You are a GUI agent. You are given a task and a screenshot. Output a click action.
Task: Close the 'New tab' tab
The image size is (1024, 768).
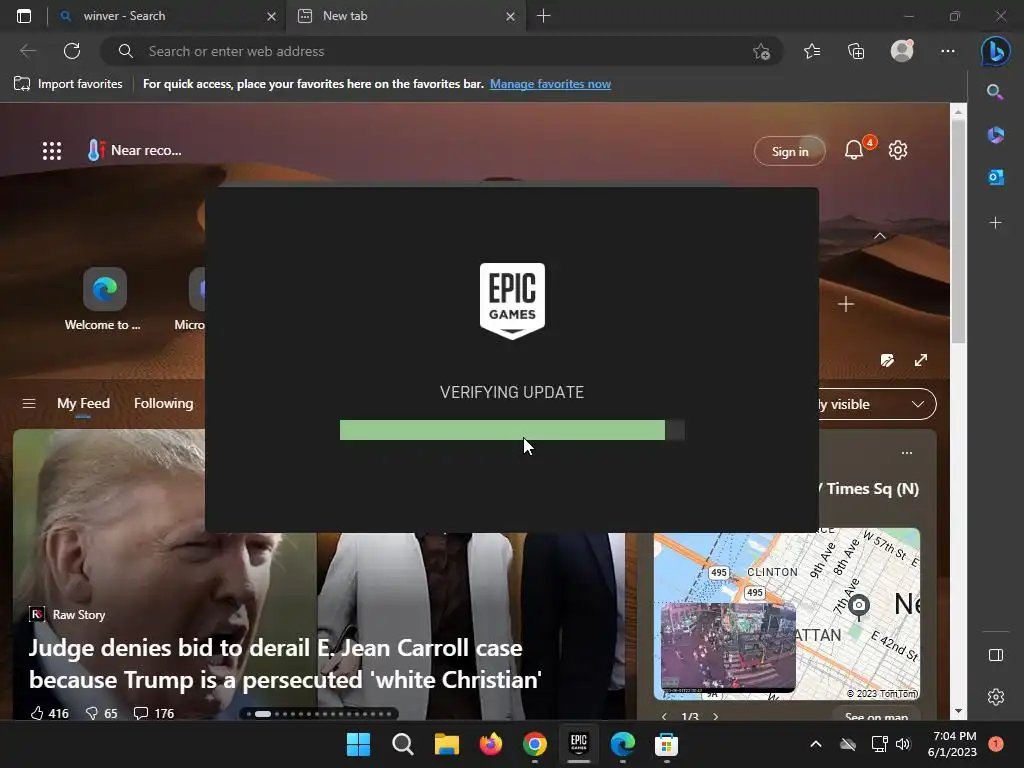click(510, 17)
